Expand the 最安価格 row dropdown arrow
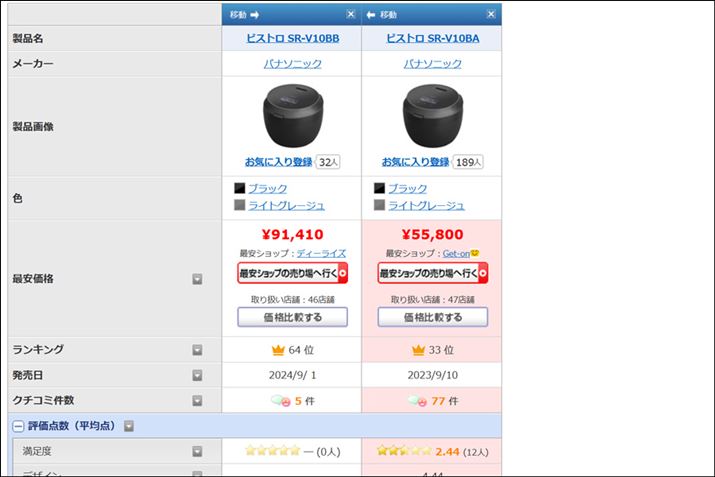 pos(197,279)
